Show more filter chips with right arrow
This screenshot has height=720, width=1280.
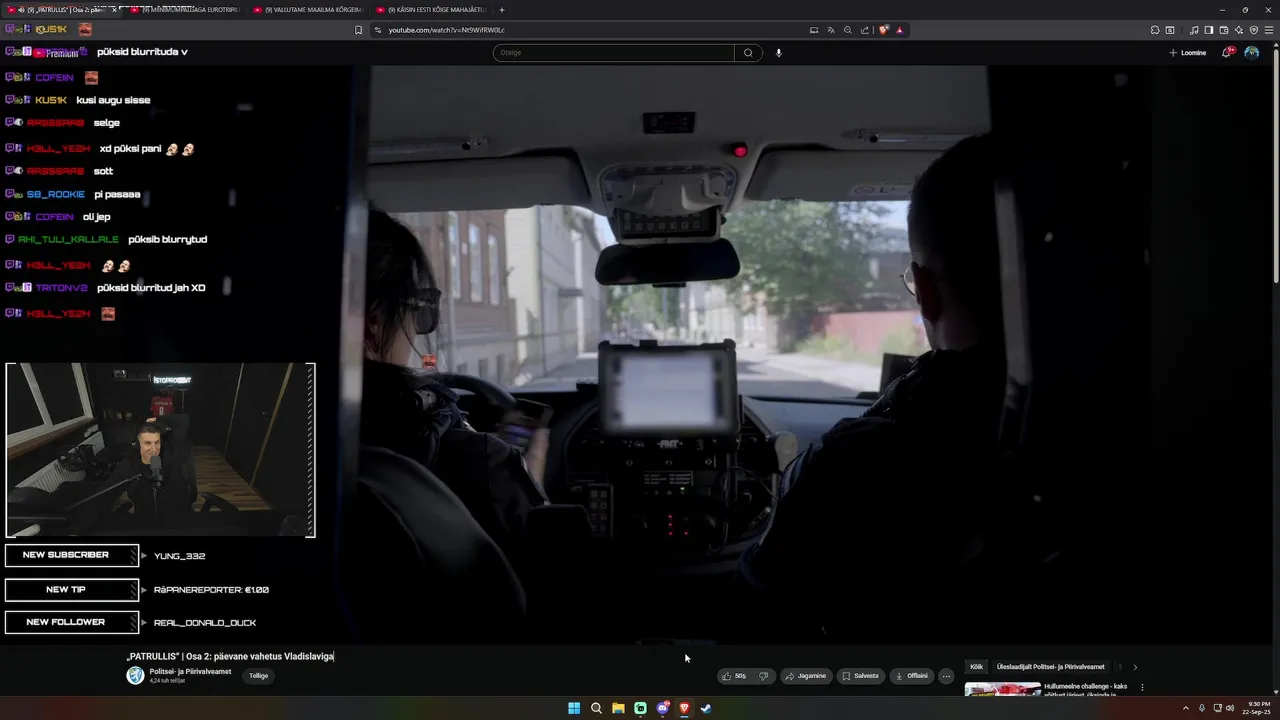click(x=1135, y=667)
